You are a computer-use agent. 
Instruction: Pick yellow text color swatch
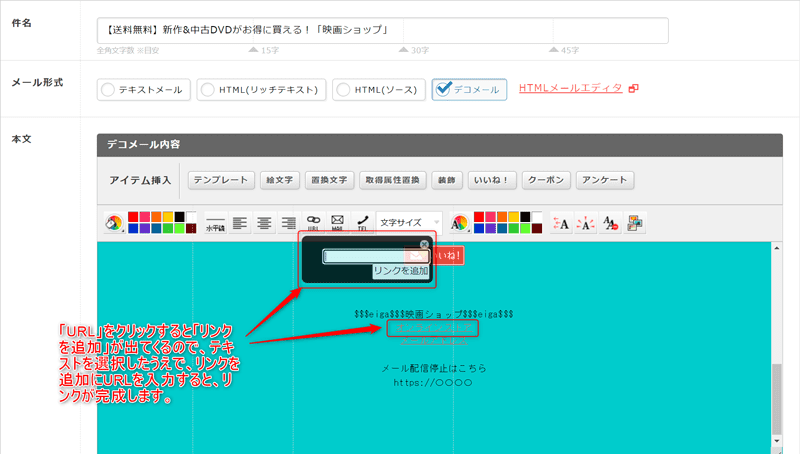tap(513, 217)
